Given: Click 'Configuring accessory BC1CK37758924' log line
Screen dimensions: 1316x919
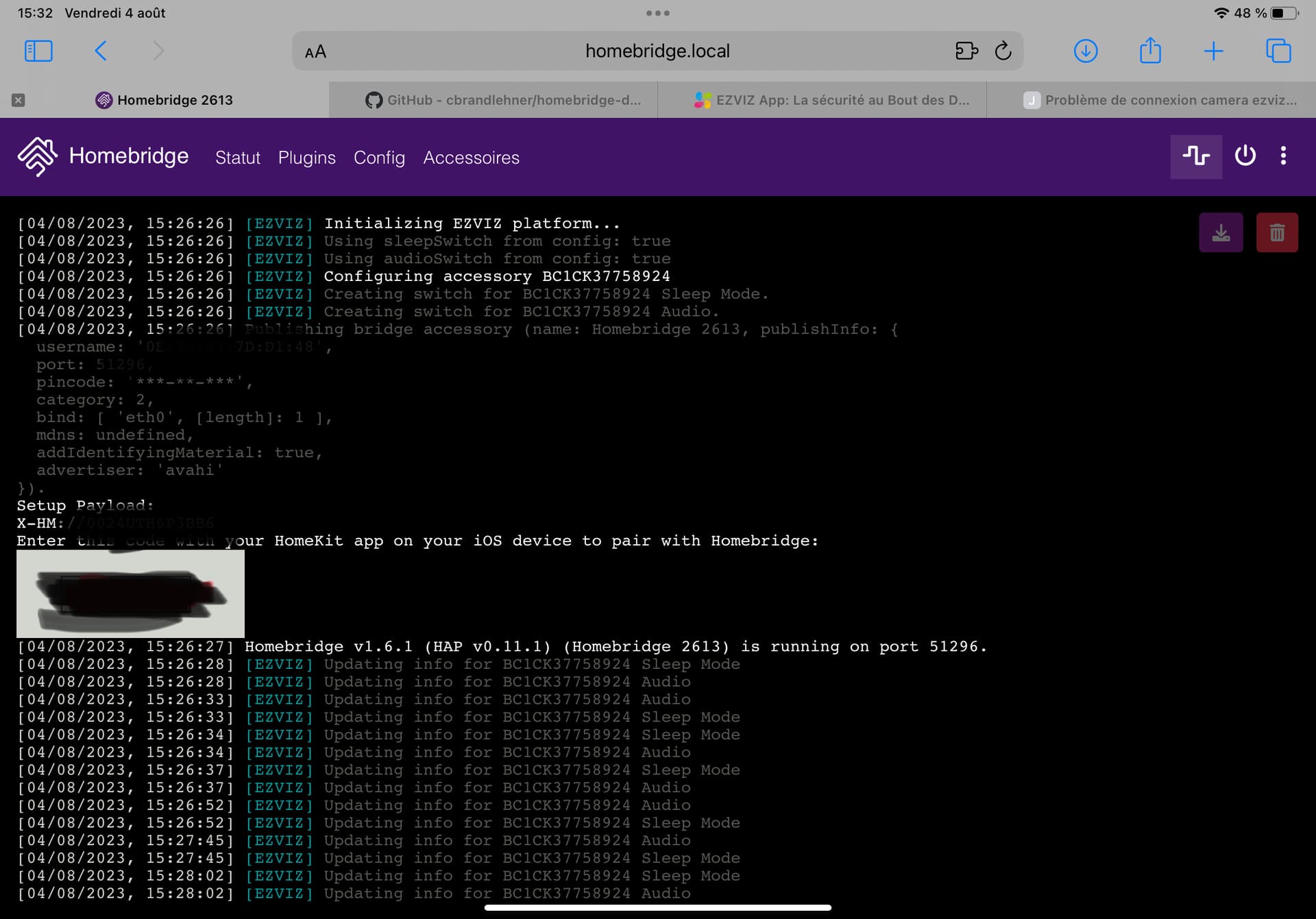Looking at the screenshot, I should point(343,276).
